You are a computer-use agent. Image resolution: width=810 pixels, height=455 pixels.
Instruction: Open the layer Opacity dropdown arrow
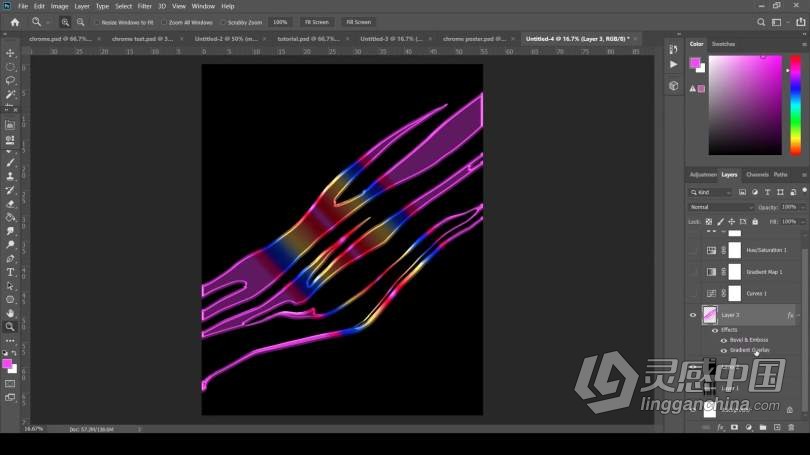[801, 207]
